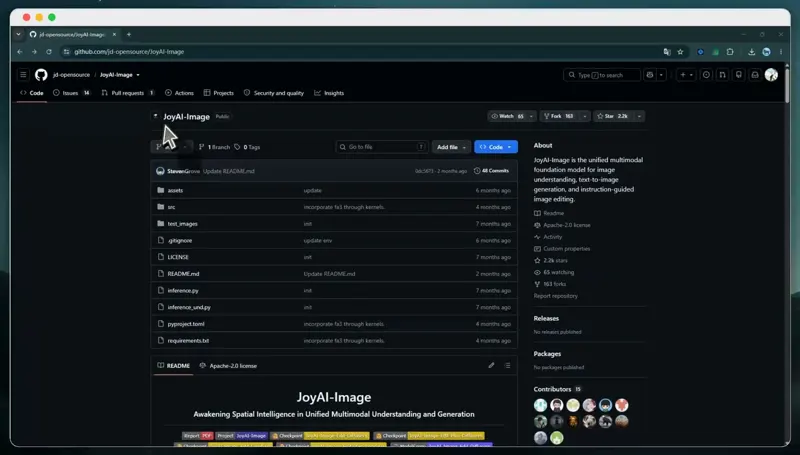Open the tab search chevron
The width and height of the screenshot is (800, 455).
click(x=18, y=34)
